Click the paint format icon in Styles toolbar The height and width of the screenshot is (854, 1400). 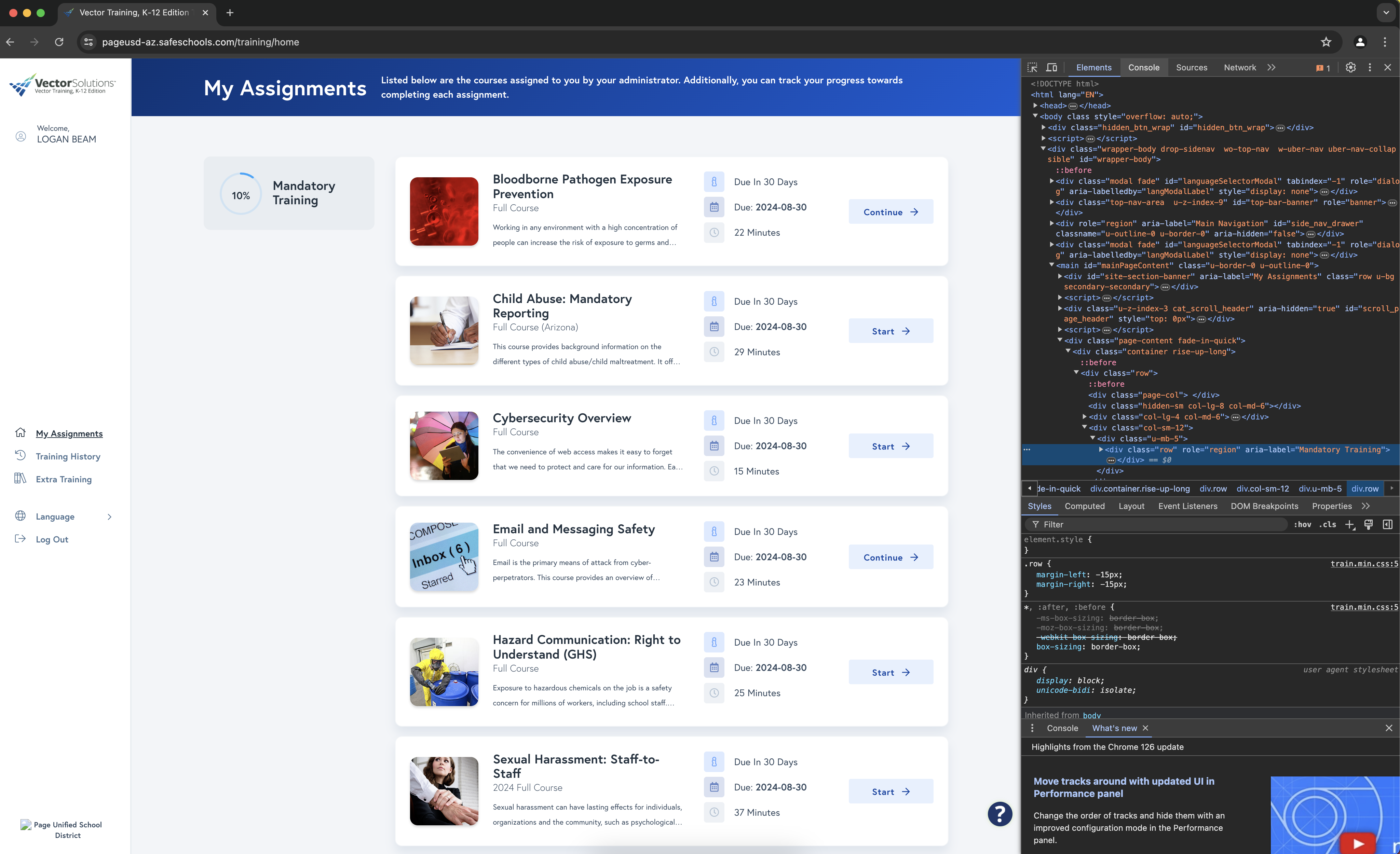coord(1369,525)
